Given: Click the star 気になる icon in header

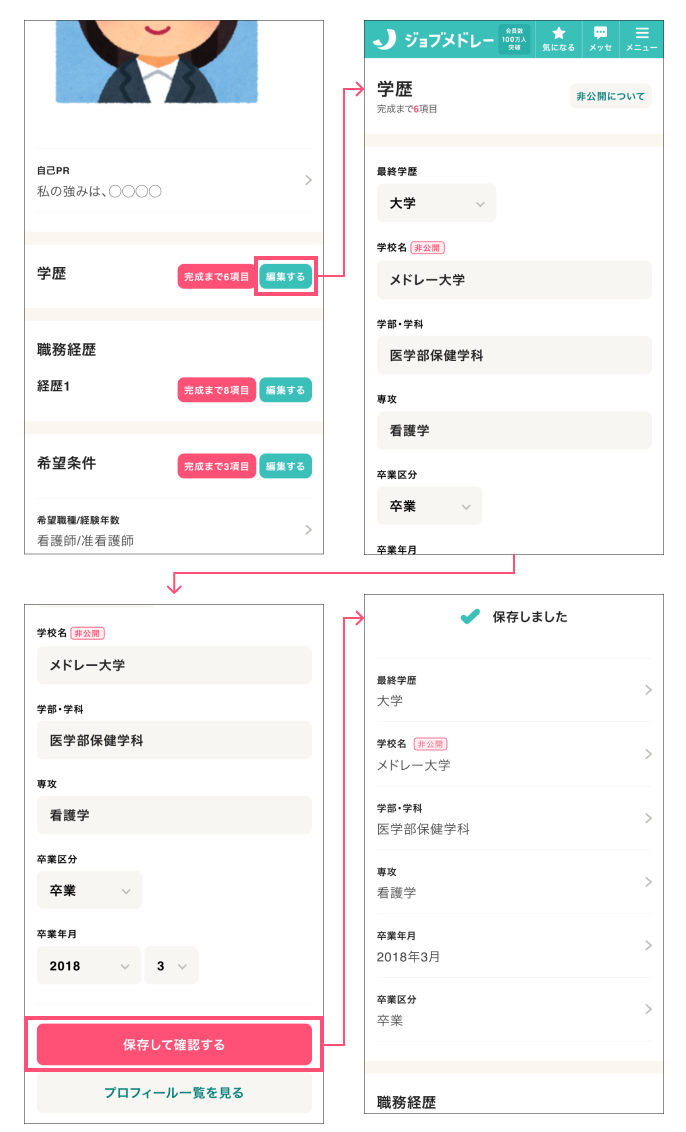Looking at the screenshot, I should click(x=558, y=38).
